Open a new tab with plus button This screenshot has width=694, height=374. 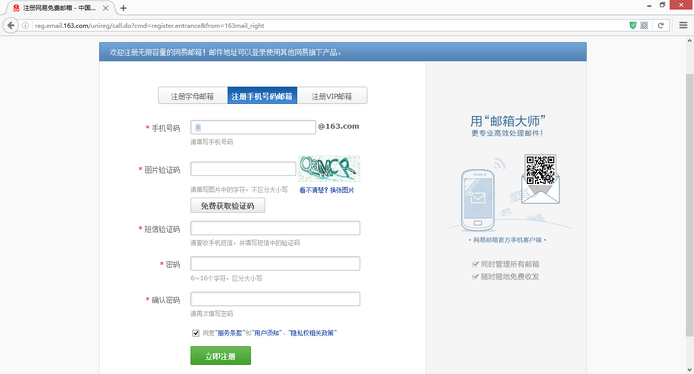(x=123, y=8)
